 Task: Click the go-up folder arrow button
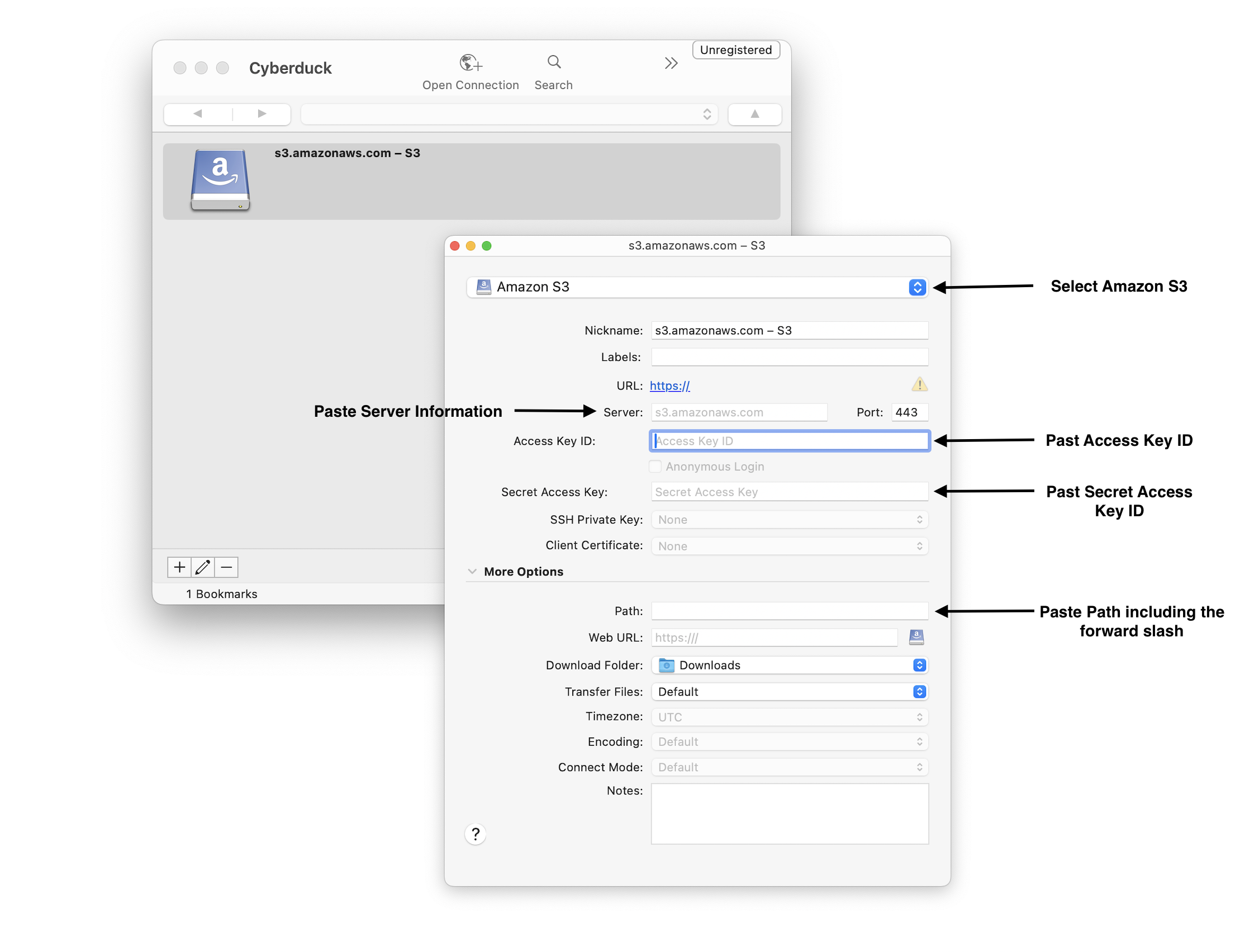click(x=754, y=114)
